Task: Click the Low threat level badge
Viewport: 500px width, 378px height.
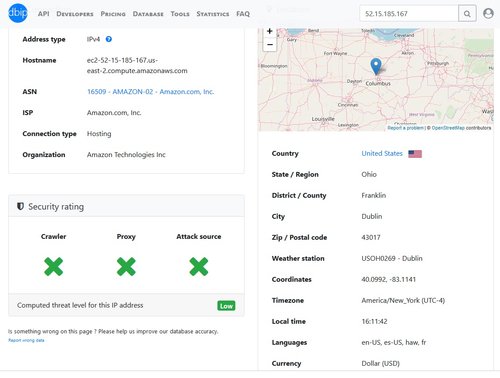Action: [226, 306]
